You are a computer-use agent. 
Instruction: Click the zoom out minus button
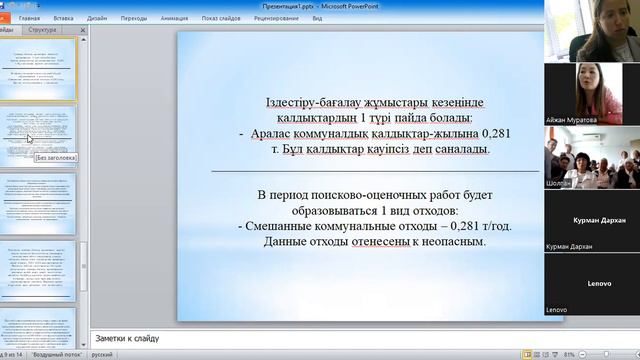click(582, 355)
